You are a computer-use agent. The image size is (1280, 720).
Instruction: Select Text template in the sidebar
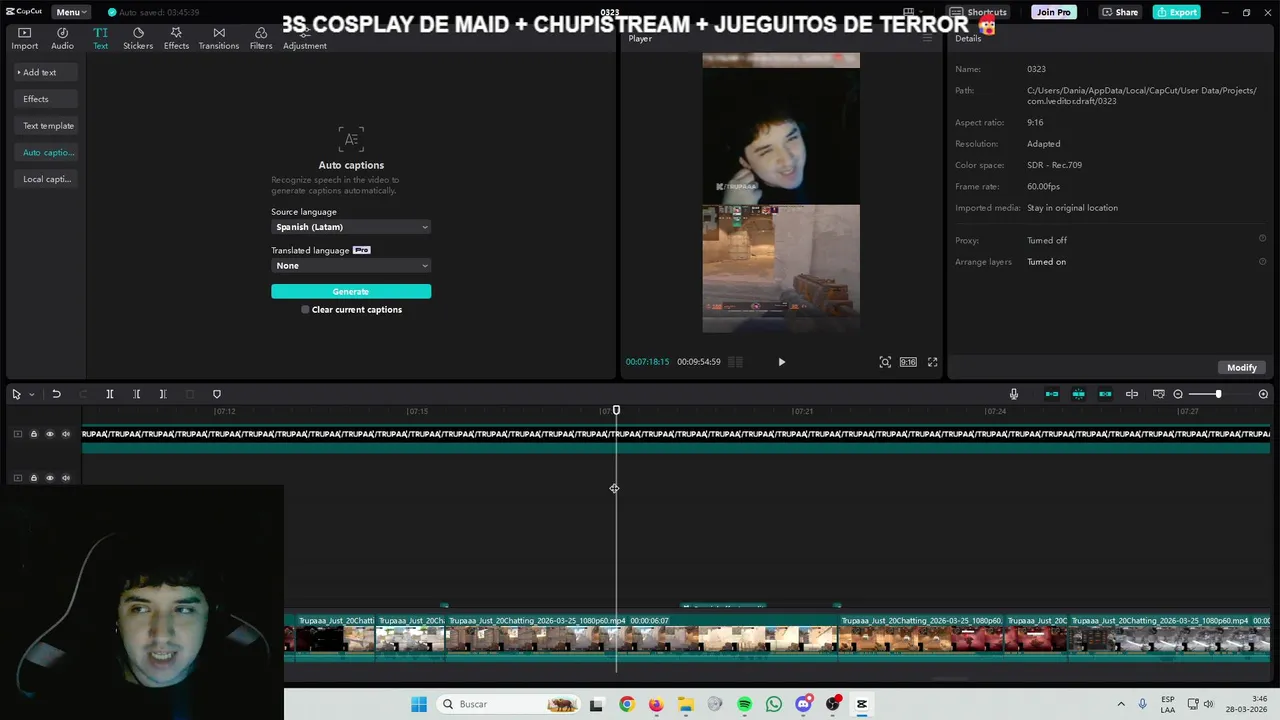coord(48,126)
